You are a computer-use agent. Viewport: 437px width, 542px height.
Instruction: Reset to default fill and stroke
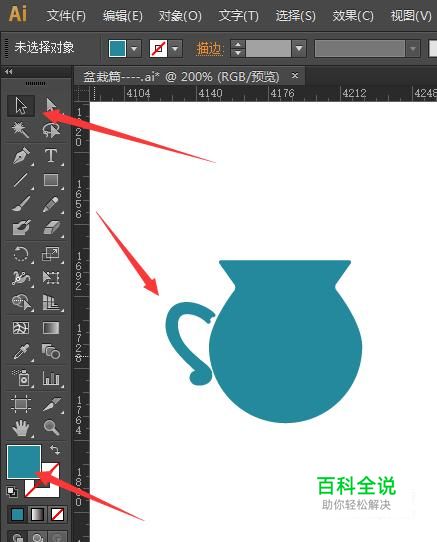[x=12, y=491]
